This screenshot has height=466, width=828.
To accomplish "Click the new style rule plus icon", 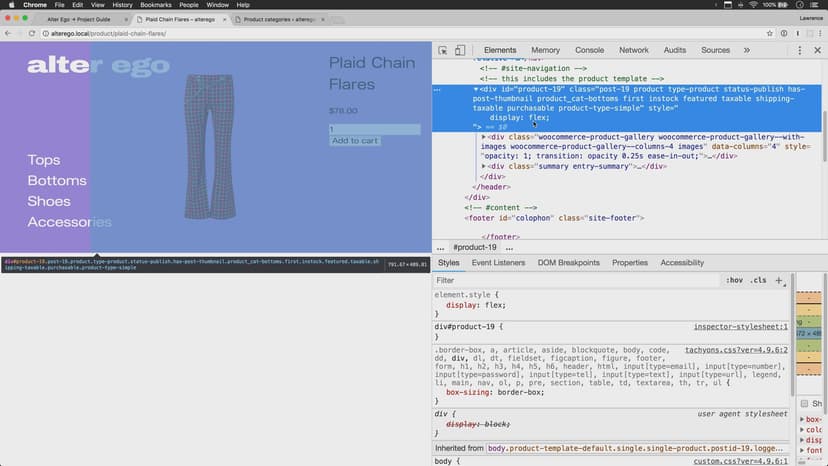I will coord(779,281).
